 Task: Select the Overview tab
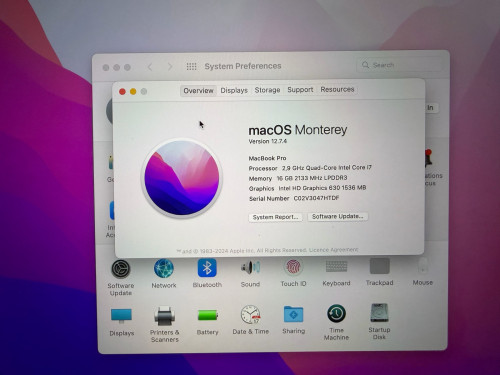(x=198, y=91)
